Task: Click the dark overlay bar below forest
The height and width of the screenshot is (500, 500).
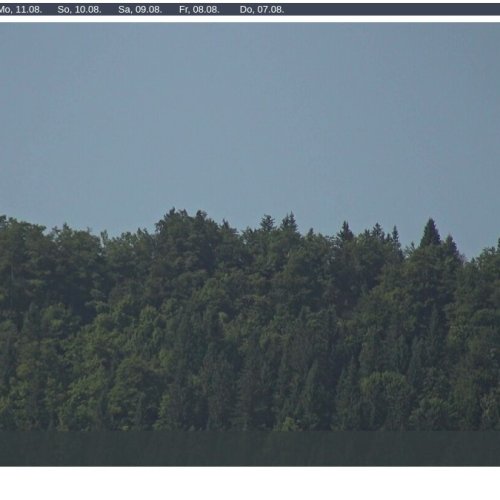Action: [250, 448]
